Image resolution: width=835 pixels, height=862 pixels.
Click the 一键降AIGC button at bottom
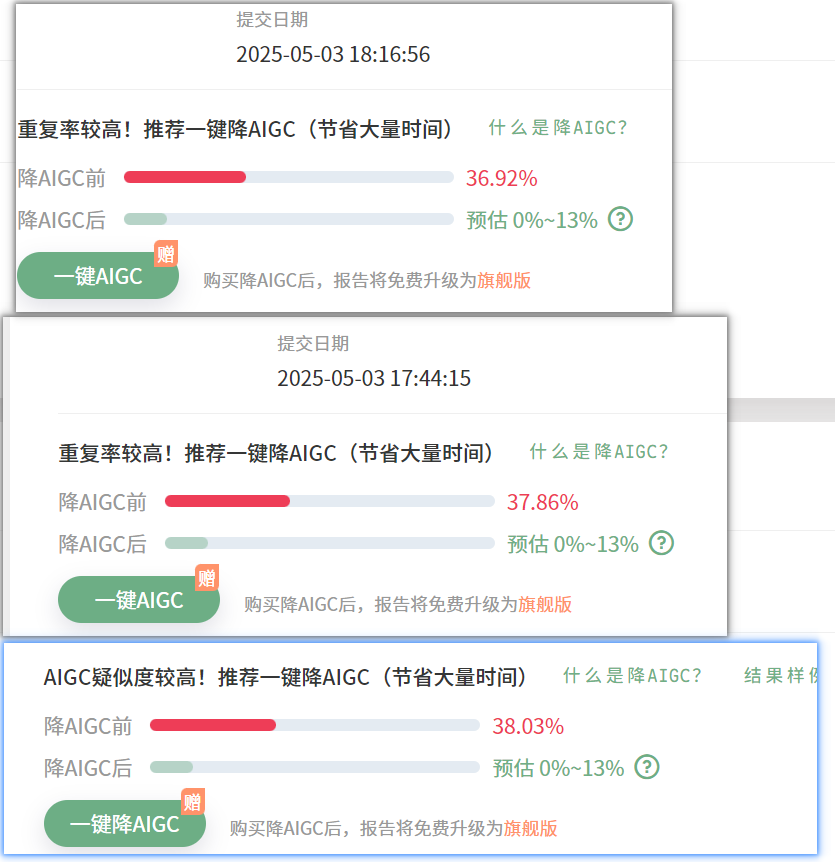(125, 824)
